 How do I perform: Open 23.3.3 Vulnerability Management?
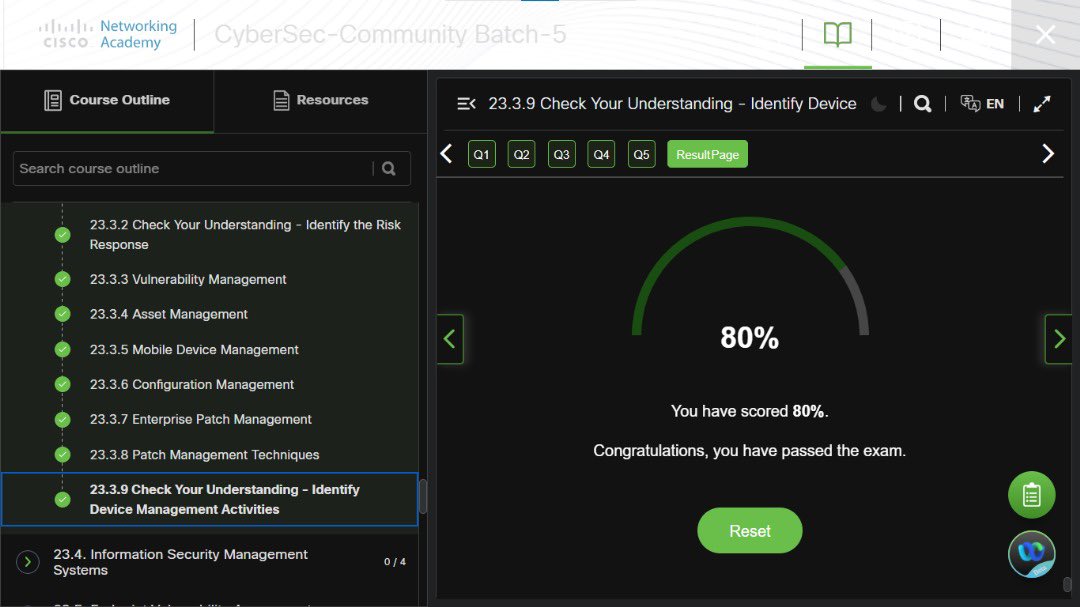point(188,279)
